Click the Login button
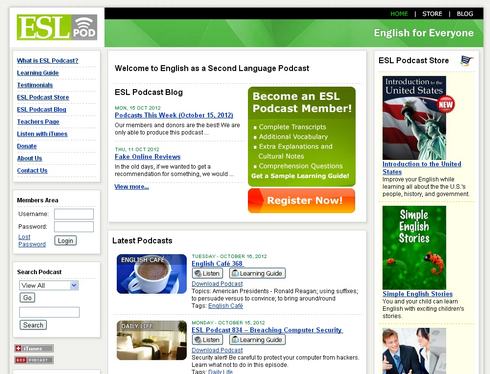490x374 pixels. [x=65, y=241]
